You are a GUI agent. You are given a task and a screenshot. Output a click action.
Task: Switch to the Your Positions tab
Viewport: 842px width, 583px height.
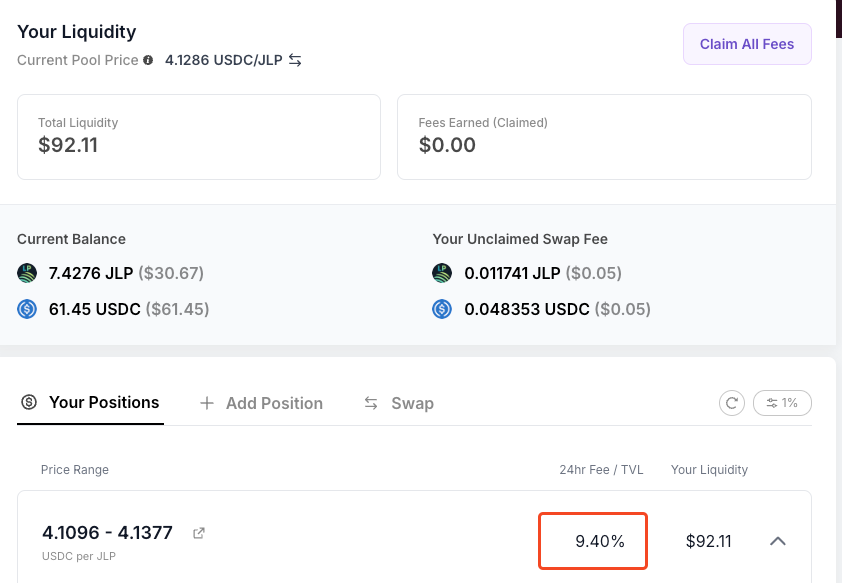point(90,403)
